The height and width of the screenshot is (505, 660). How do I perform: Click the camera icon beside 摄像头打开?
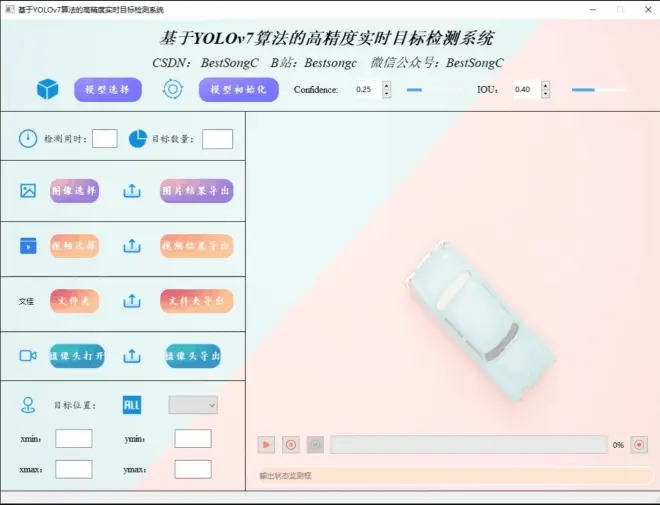[28, 356]
